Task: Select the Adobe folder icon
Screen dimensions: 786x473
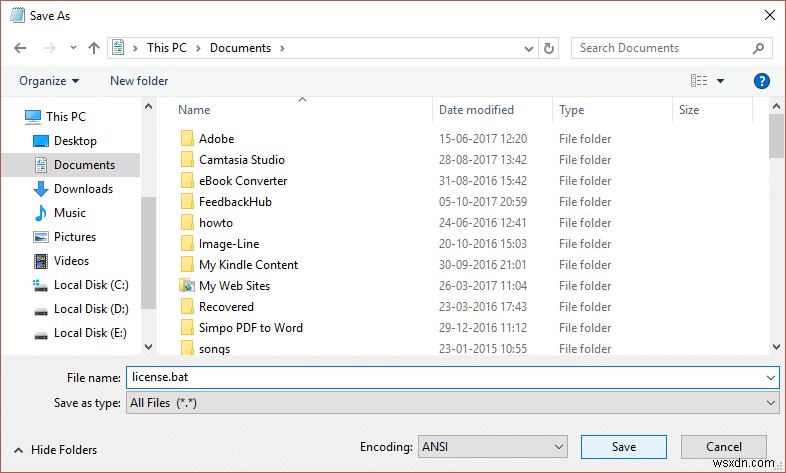Action: [x=187, y=139]
